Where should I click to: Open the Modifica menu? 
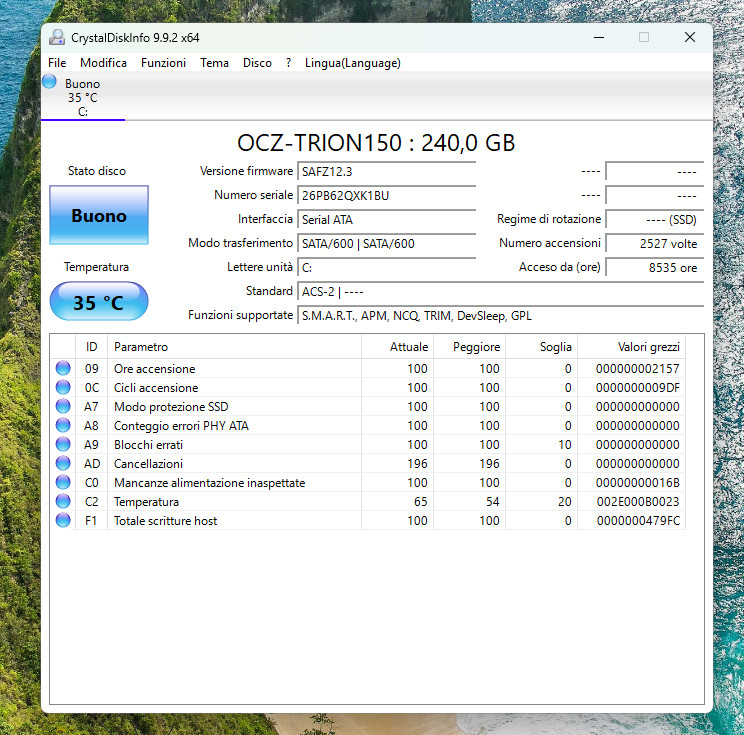pyautogui.click(x=103, y=63)
